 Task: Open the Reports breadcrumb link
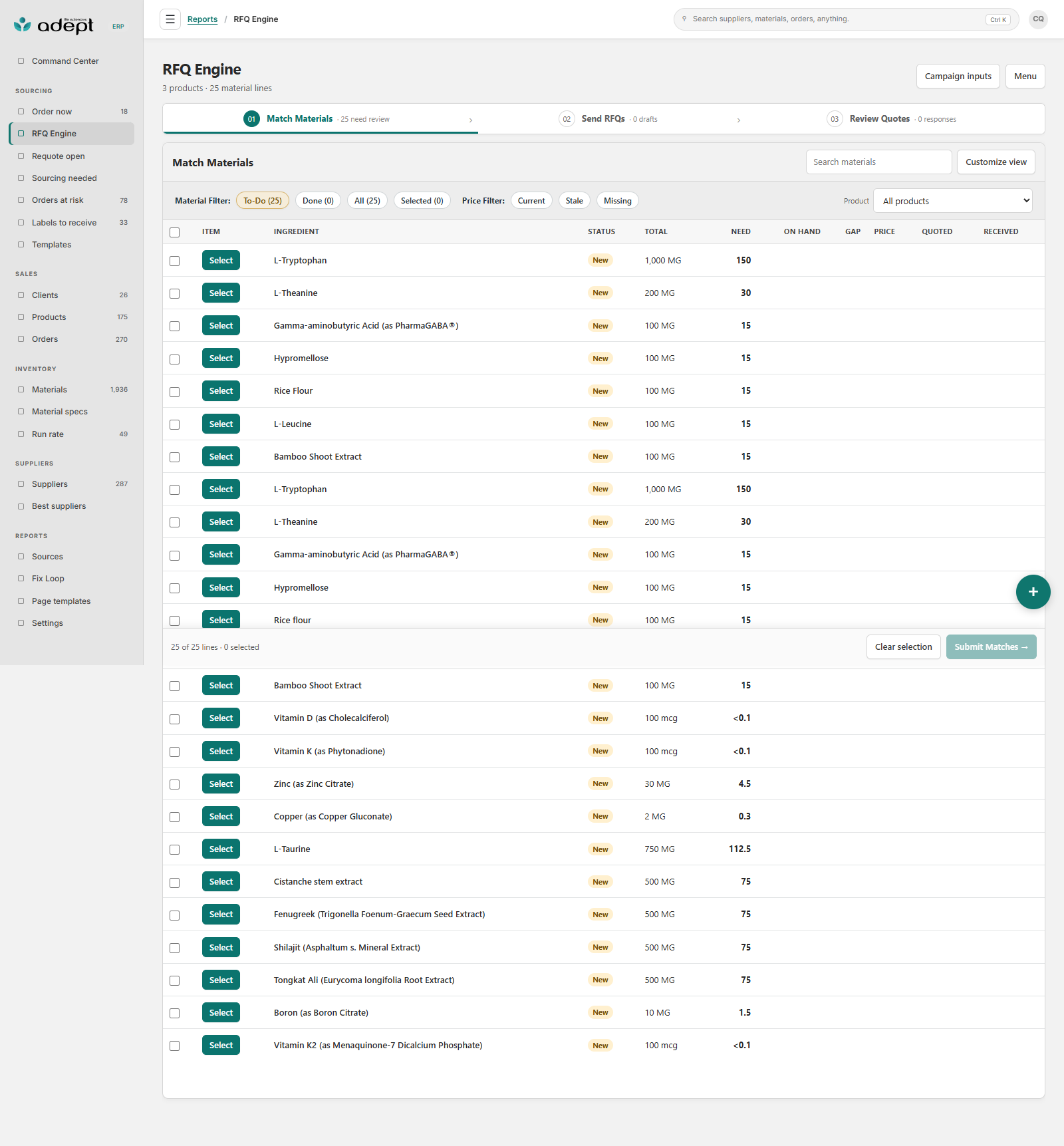pyautogui.click(x=202, y=19)
